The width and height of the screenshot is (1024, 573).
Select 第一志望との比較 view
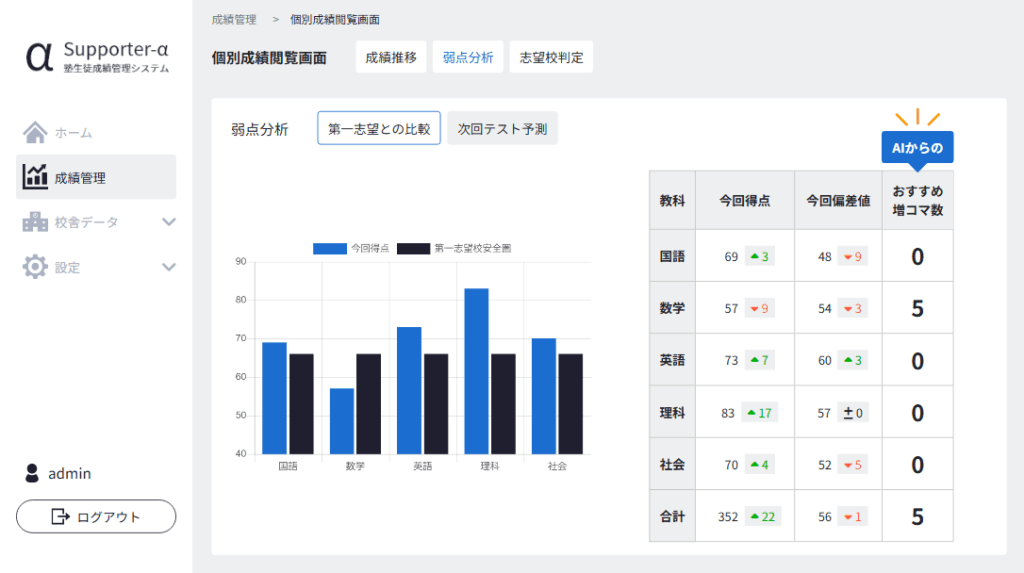pyautogui.click(x=379, y=128)
